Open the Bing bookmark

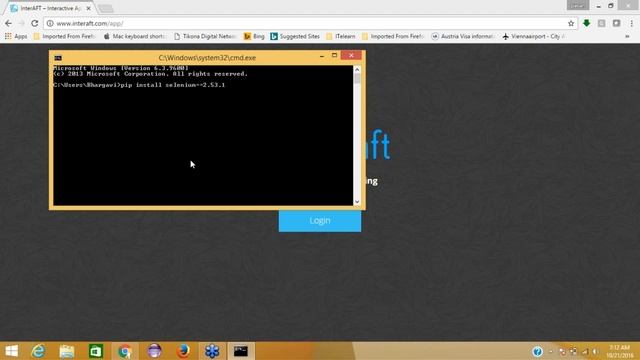254,36
